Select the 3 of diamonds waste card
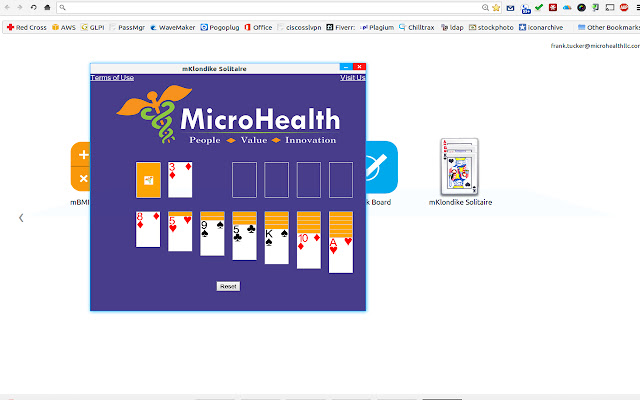The image size is (640, 400). (x=180, y=180)
